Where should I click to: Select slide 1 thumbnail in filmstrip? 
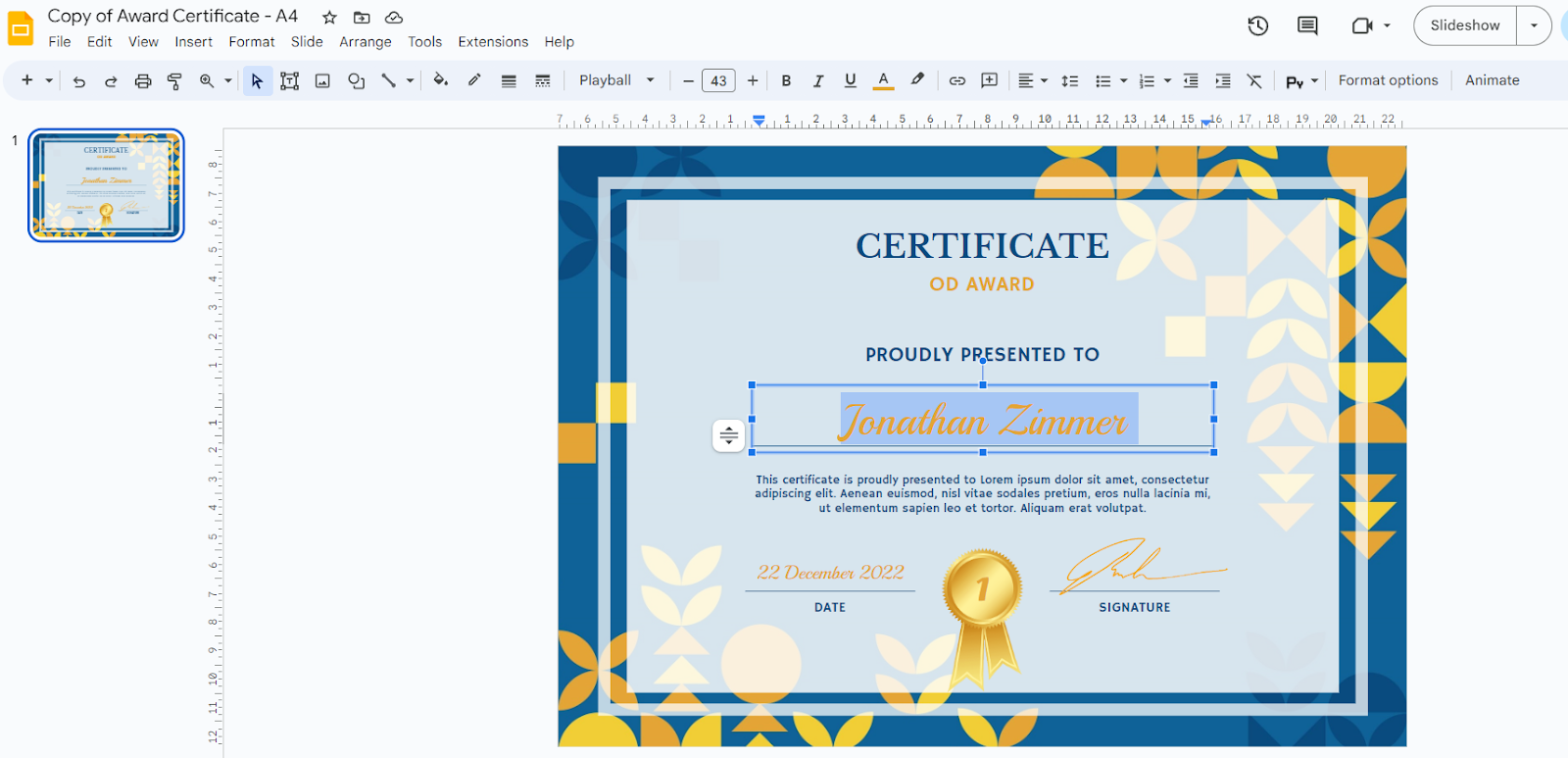pyautogui.click(x=106, y=185)
